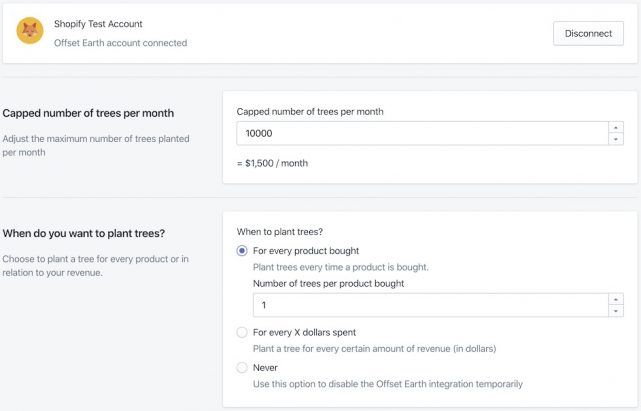
Task: Increase capped trees per month with up arrow
Action: (x=616, y=127)
